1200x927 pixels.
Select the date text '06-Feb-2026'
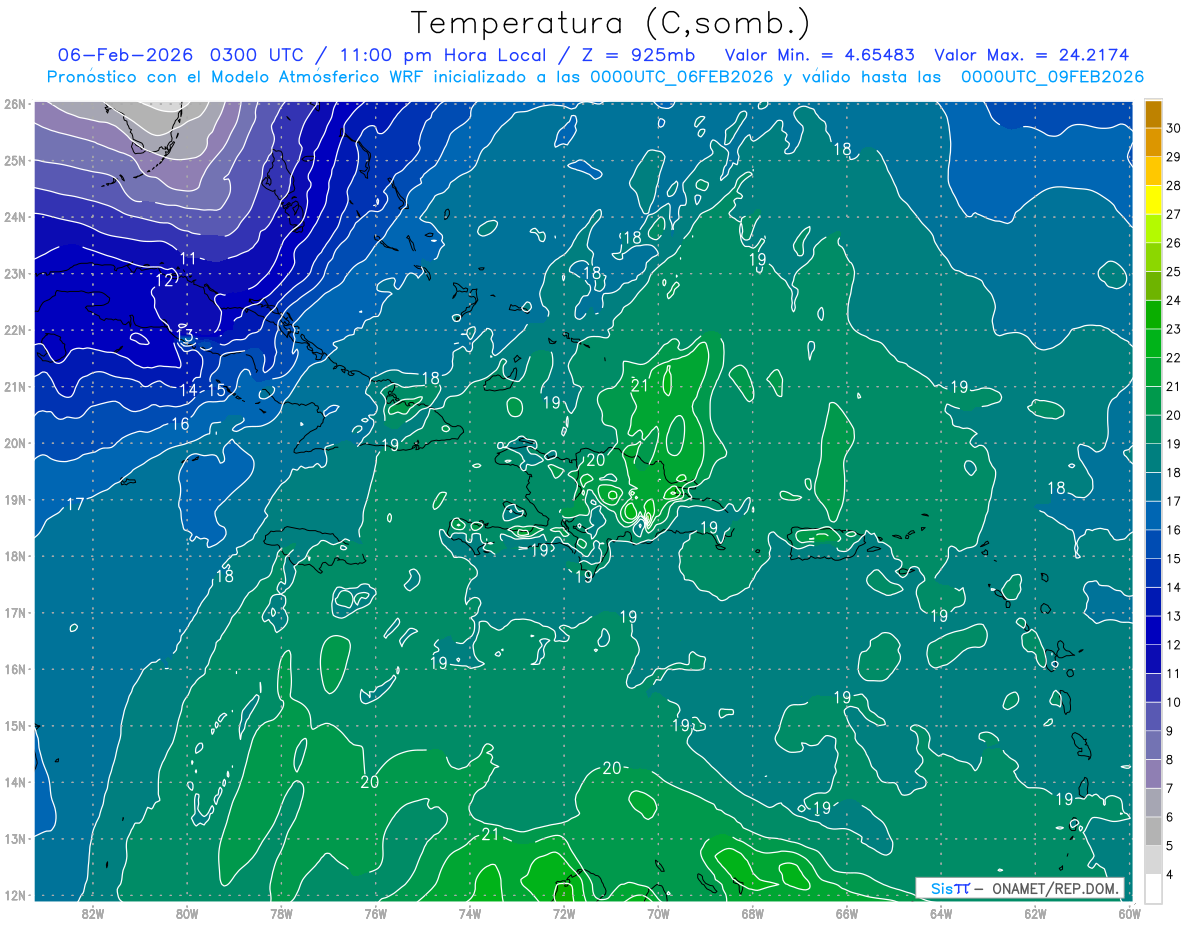(x=125, y=55)
